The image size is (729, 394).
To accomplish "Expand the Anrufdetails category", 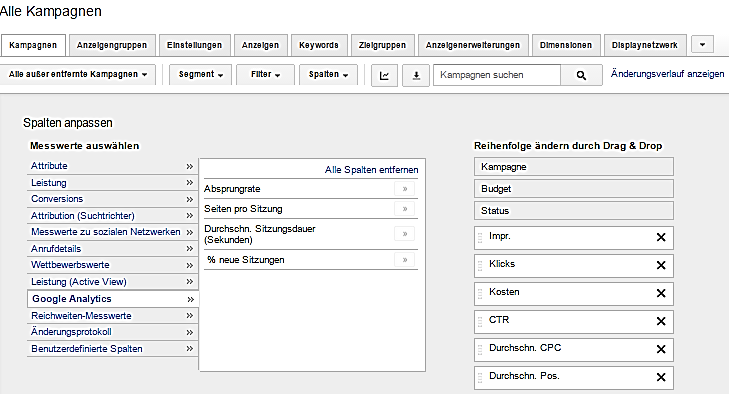I will [113, 249].
